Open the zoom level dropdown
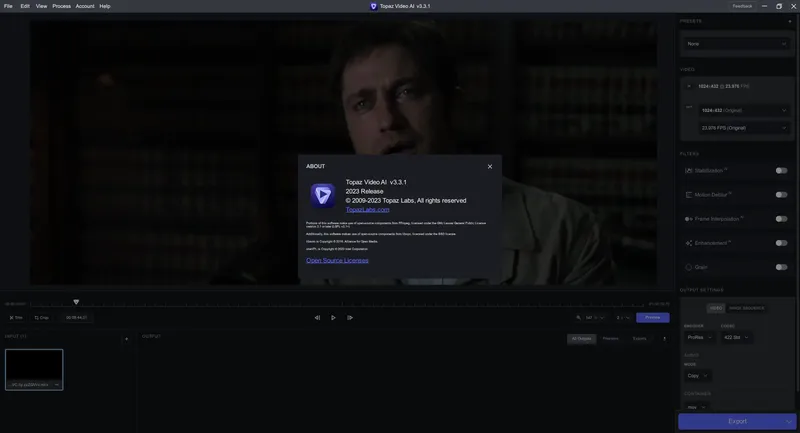This screenshot has height=433, width=800. (594, 318)
